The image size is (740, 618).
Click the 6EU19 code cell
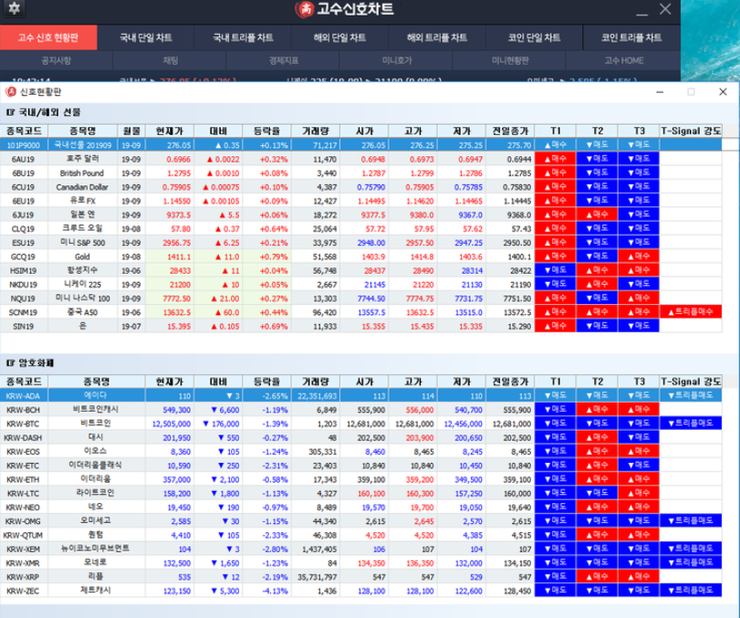pyautogui.click(x=24, y=201)
